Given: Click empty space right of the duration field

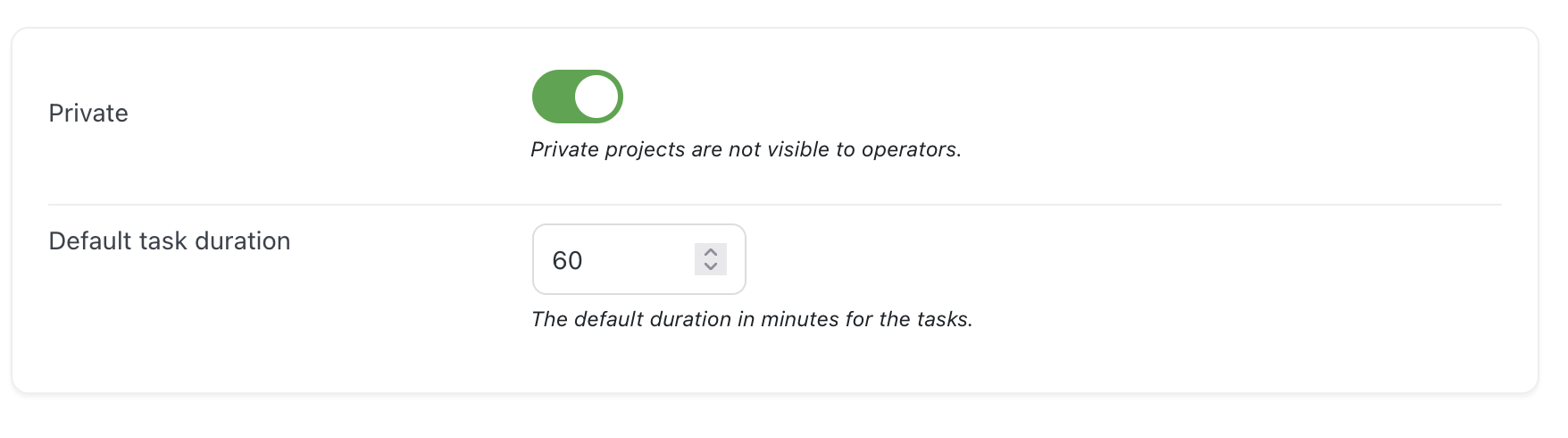Looking at the screenshot, I should pyautogui.click(x=1072, y=259).
